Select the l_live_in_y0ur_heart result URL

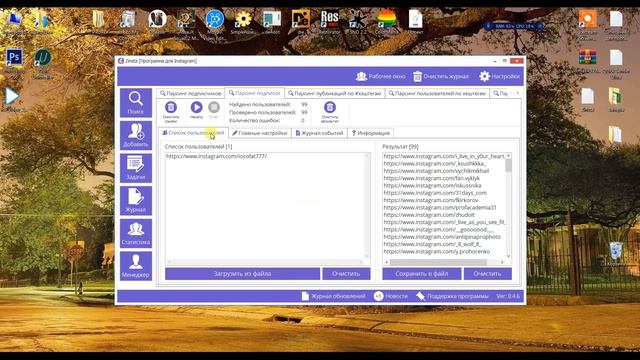tap(444, 156)
